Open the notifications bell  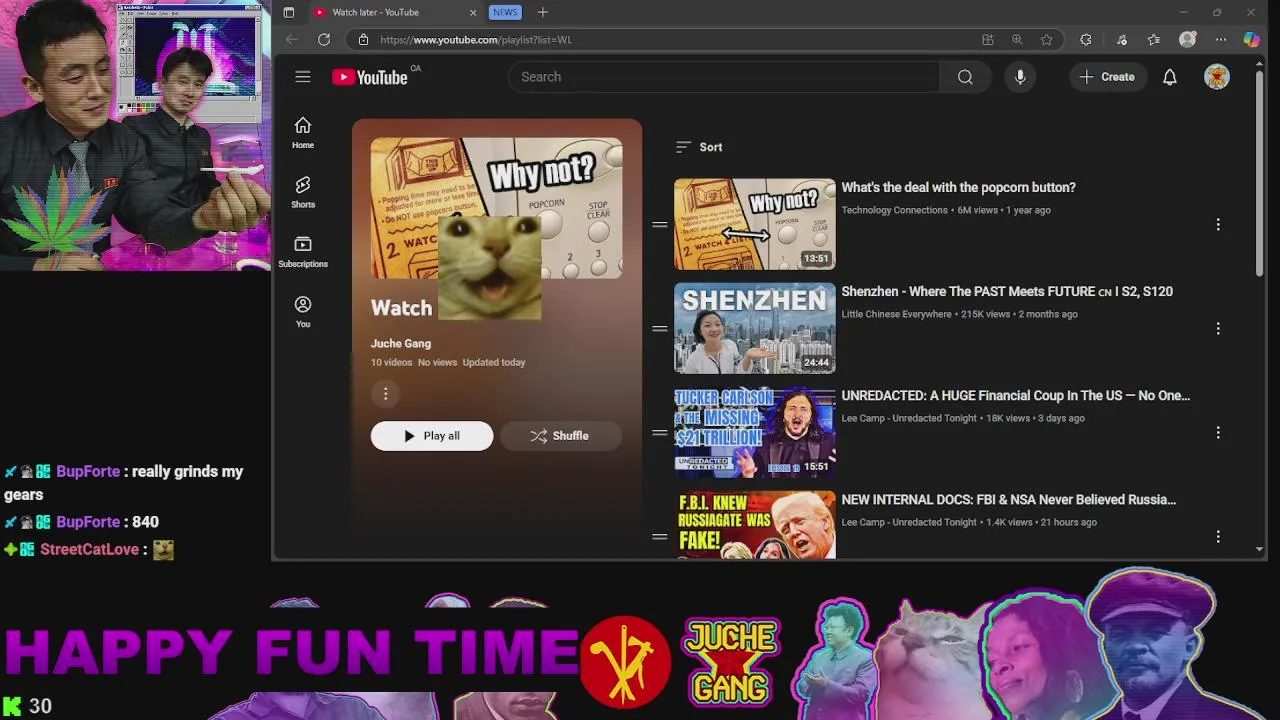[1170, 77]
